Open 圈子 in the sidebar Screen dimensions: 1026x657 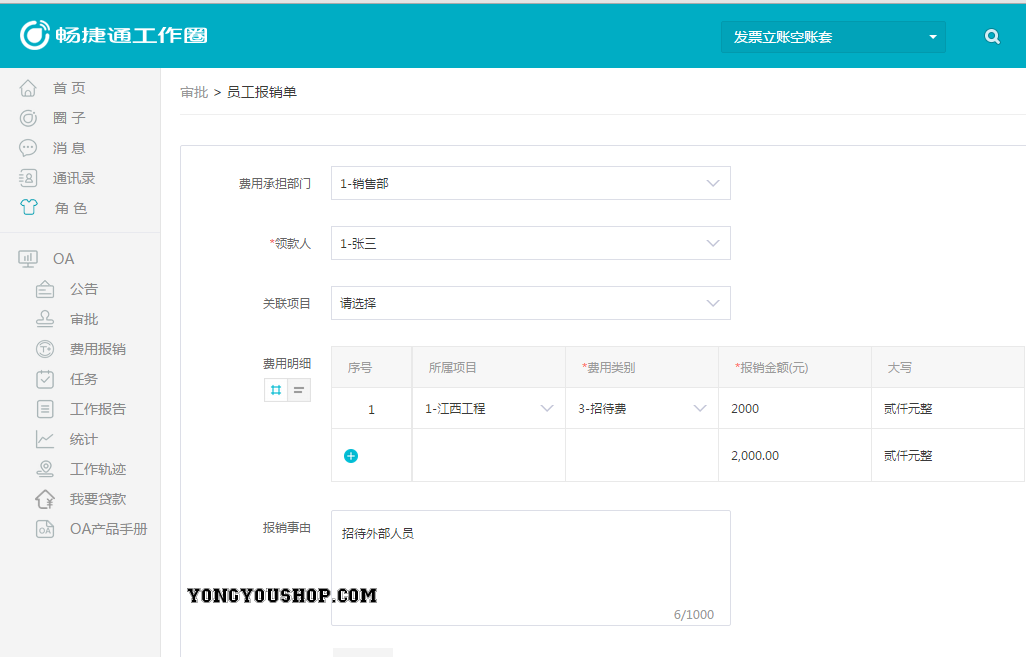coord(69,118)
